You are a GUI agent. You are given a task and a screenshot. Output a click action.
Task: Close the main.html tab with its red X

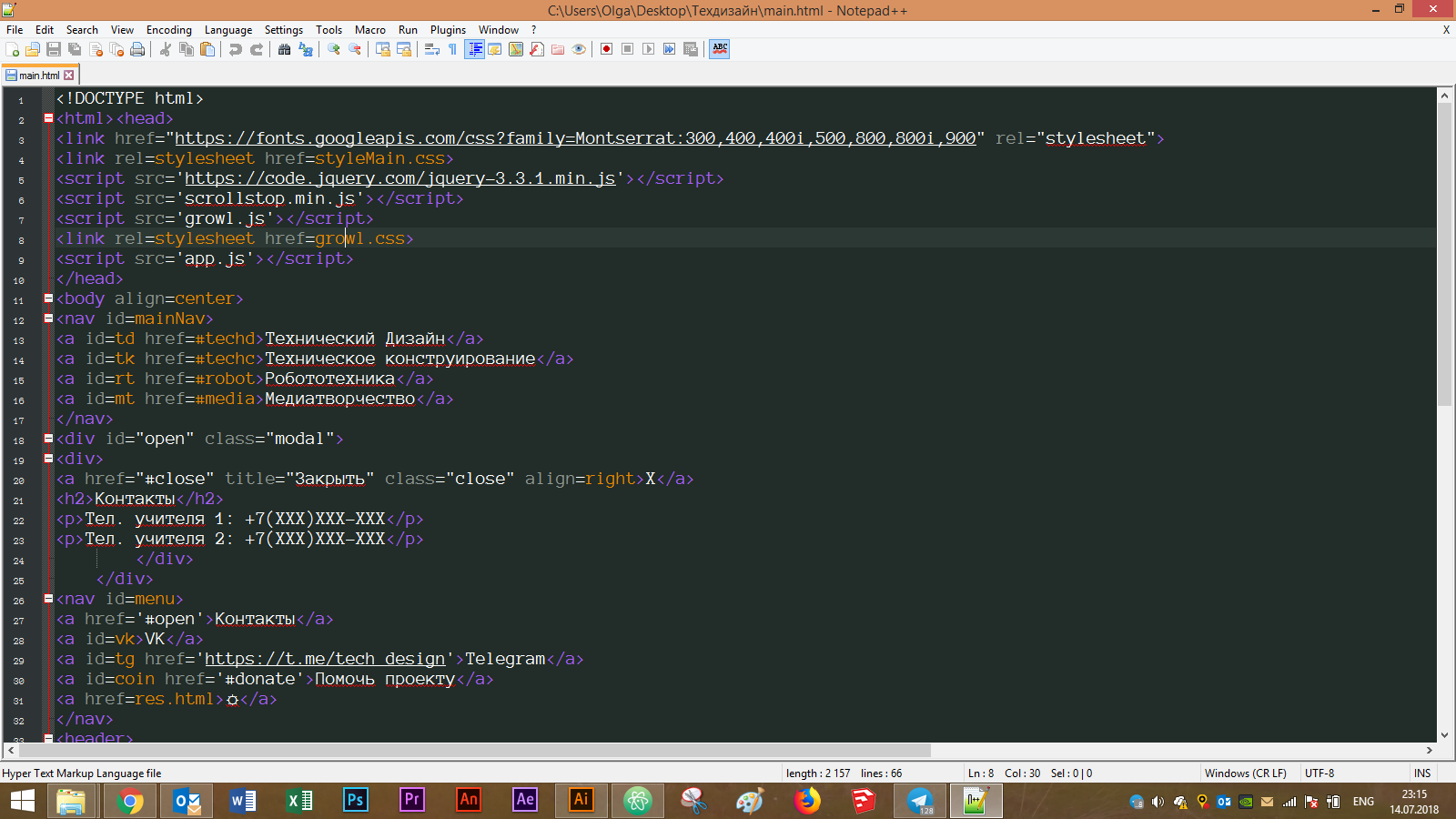click(x=69, y=76)
